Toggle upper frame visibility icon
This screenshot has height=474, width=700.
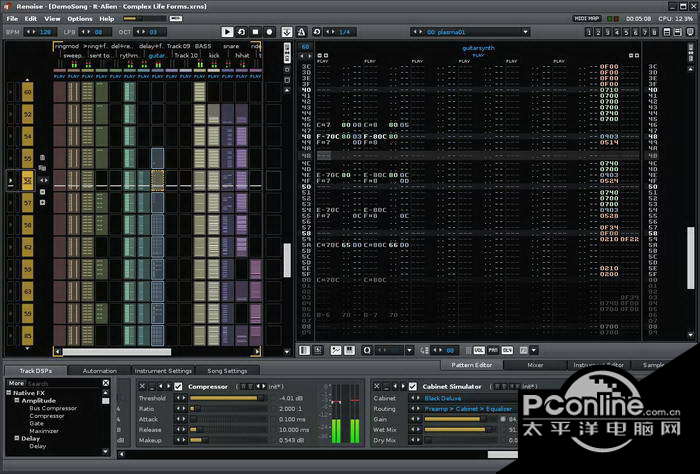[667, 32]
